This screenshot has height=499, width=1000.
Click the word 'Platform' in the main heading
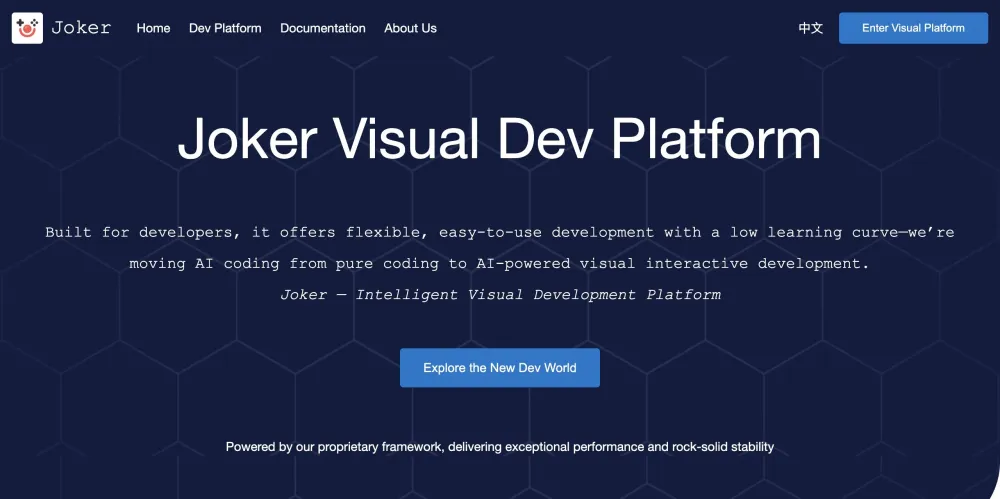[716, 140]
